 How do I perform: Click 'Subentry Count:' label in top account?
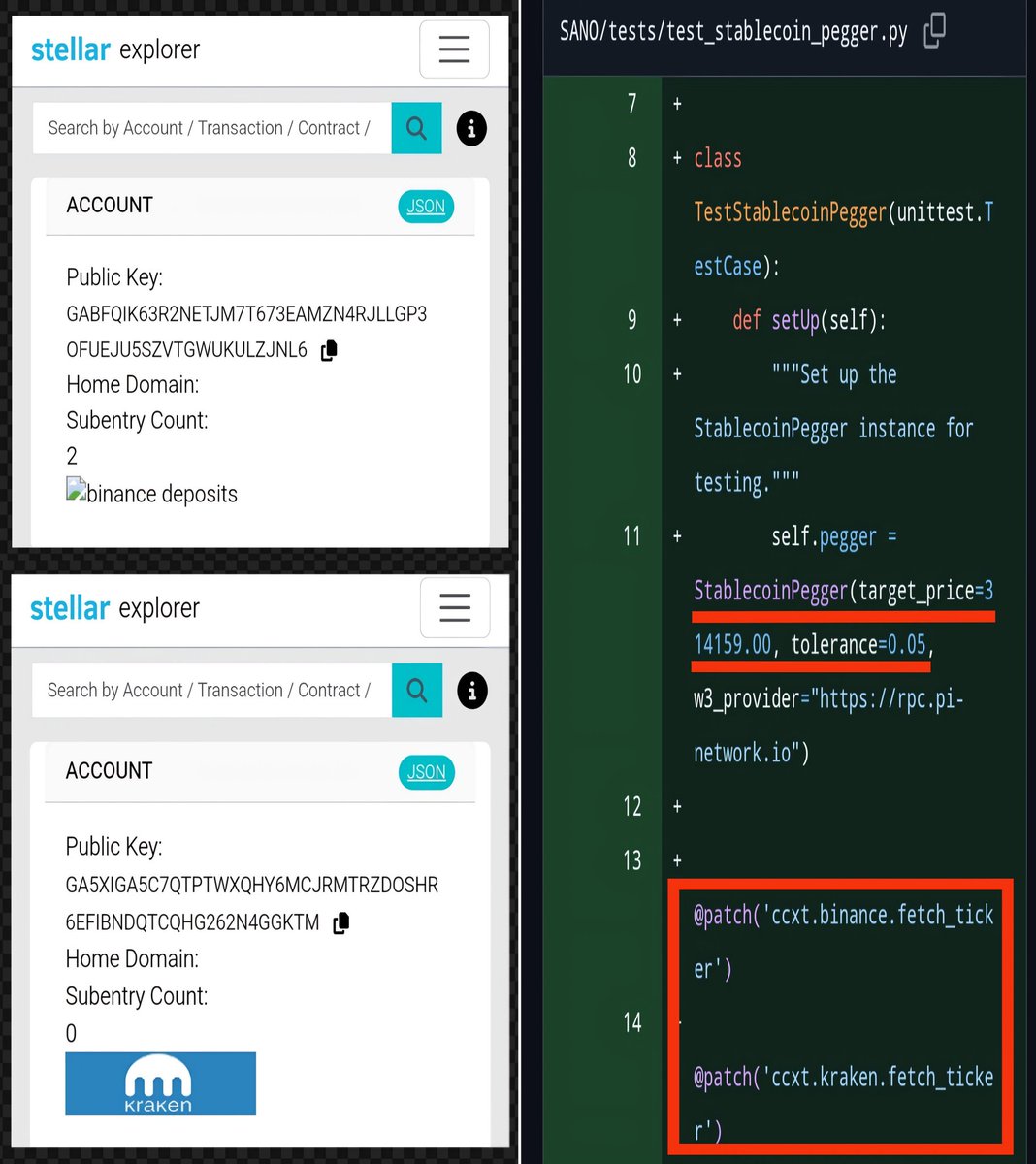tap(137, 421)
